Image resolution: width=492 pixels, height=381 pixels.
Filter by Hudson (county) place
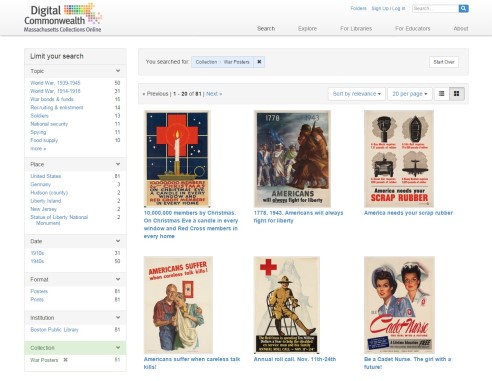[x=49, y=193]
